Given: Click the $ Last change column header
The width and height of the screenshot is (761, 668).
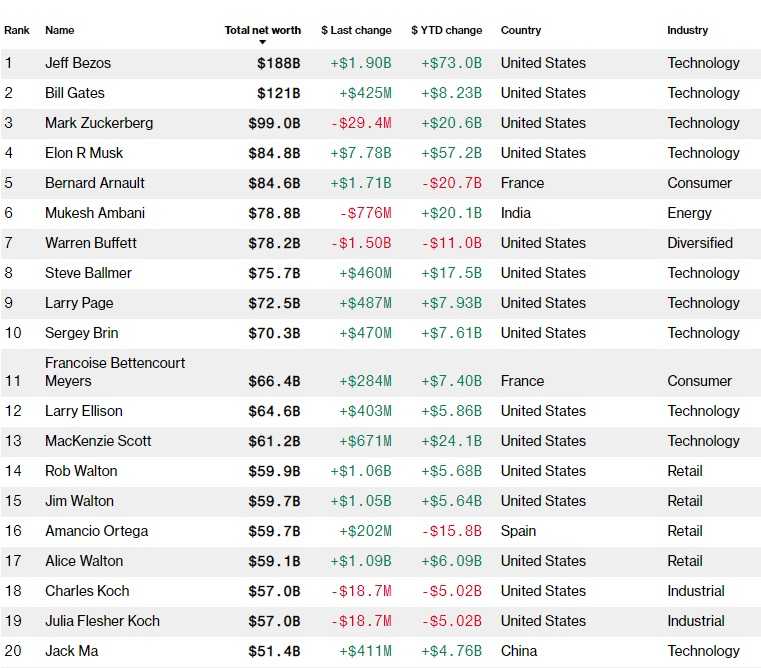Looking at the screenshot, I should [356, 30].
